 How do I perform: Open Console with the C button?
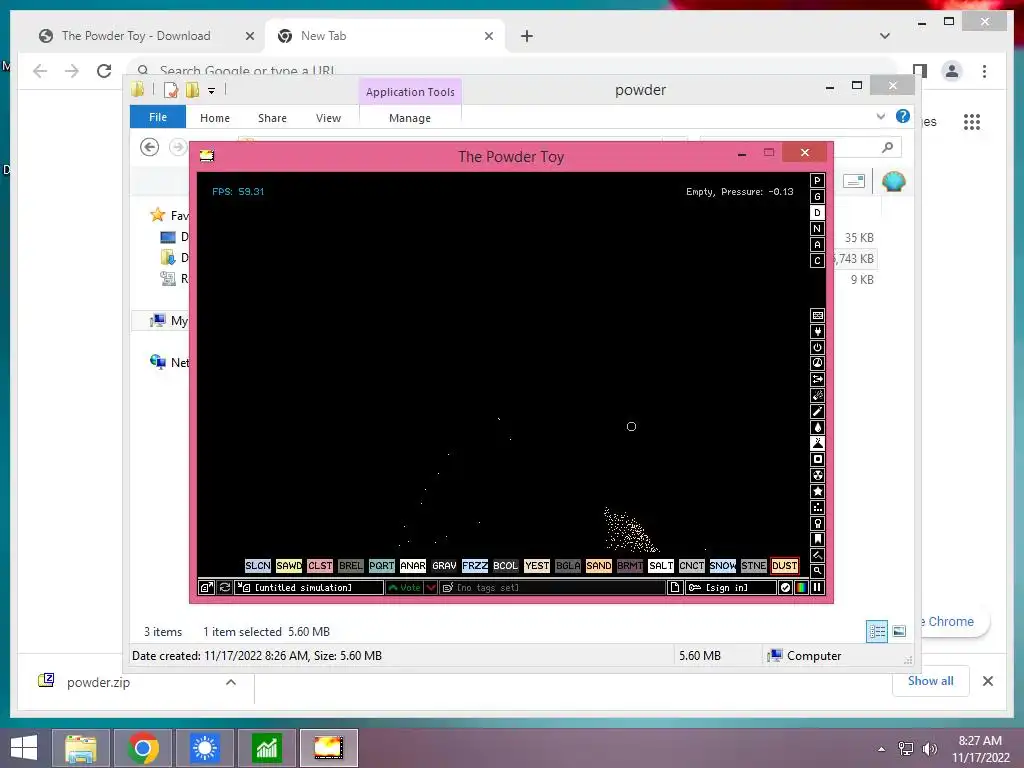817,261
